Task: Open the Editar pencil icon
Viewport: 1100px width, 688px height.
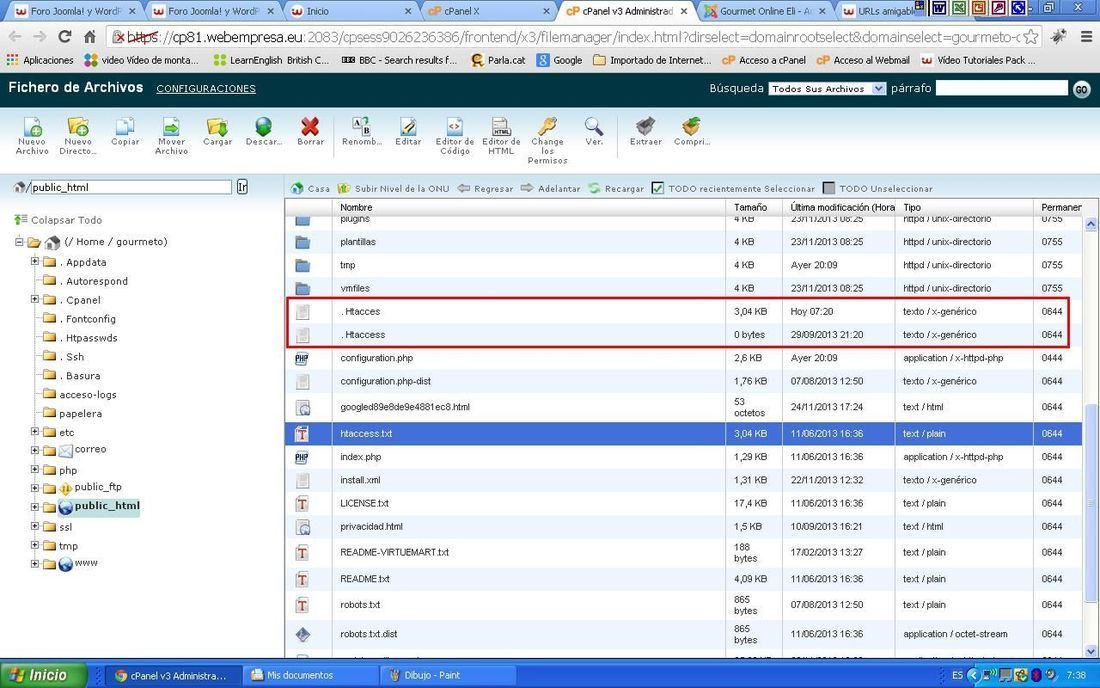Action: [408, 126]
